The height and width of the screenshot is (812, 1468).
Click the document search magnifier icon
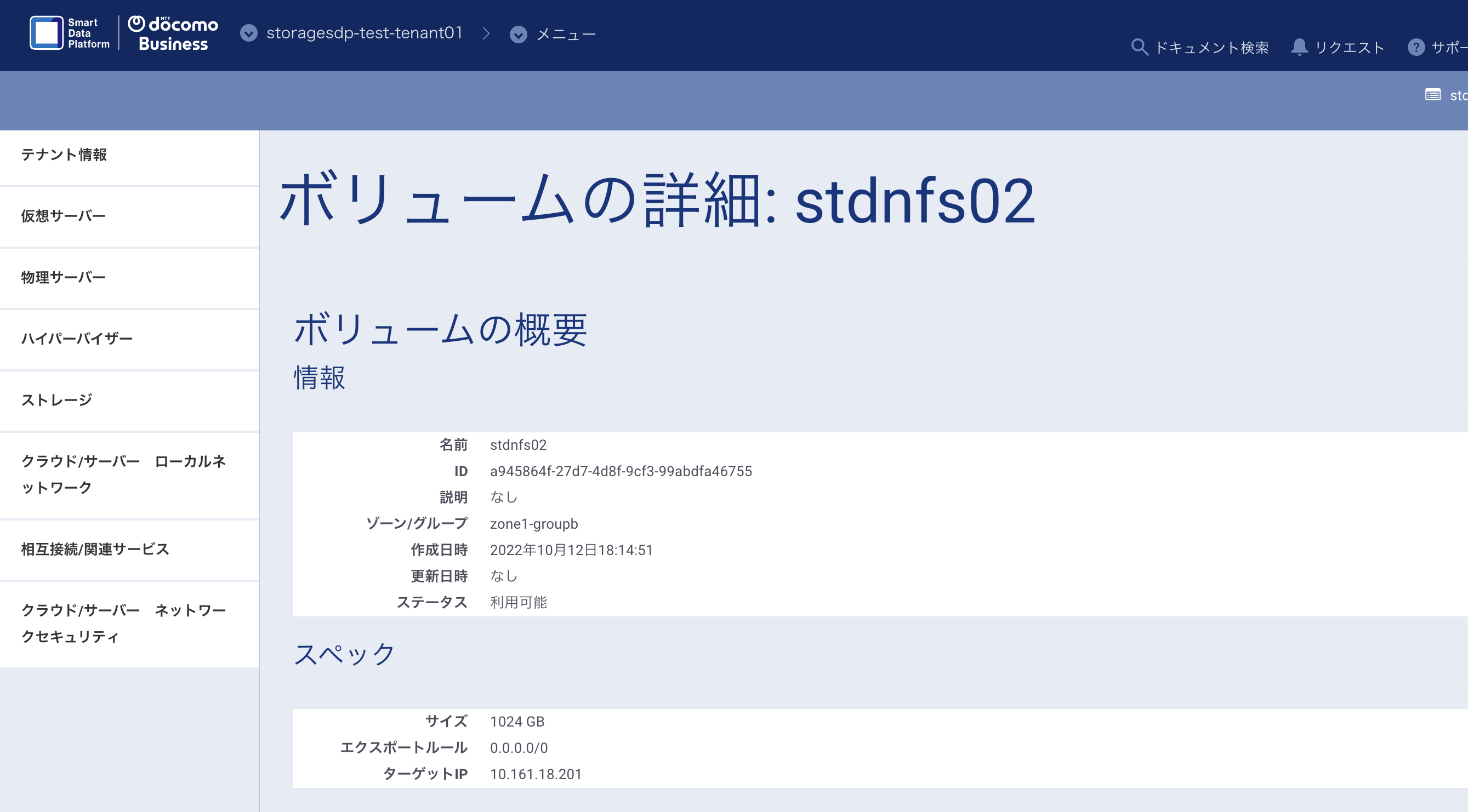click(1139, 47)
